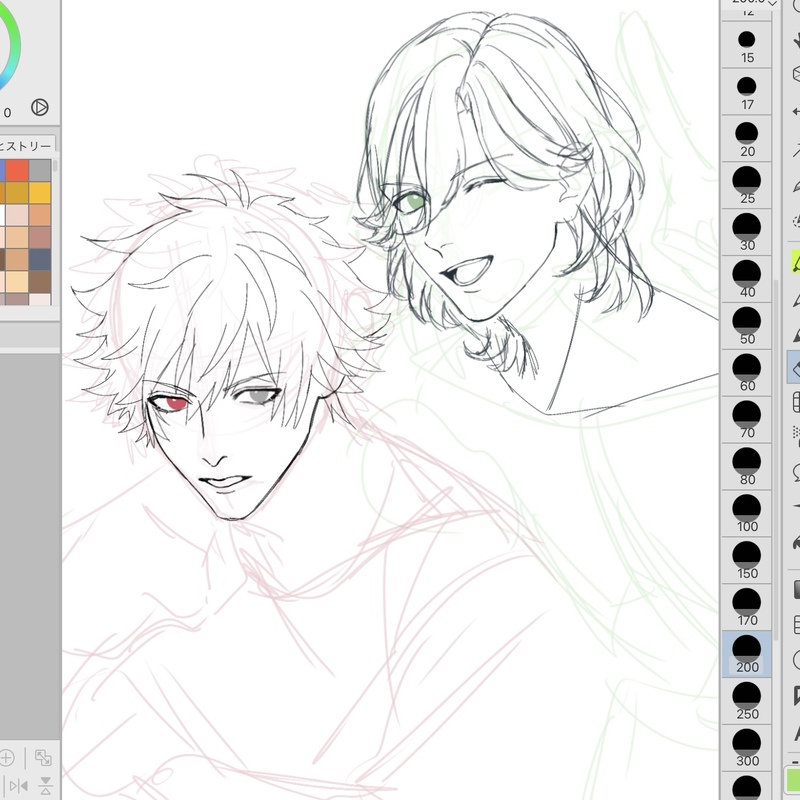Set brush size preset to 15
Image resolution: width=800 pixels, height=800 pixels.
tap(746, 45)
